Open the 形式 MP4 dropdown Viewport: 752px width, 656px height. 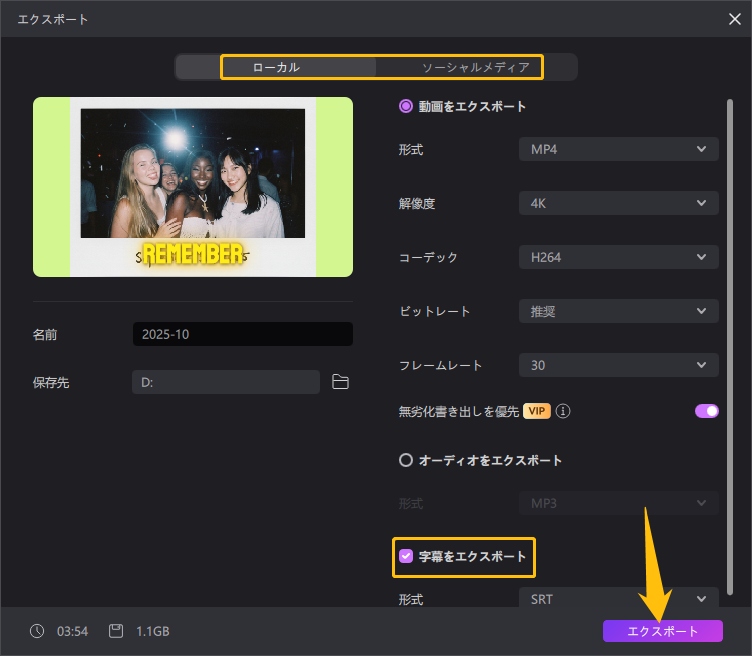point(618,150)
